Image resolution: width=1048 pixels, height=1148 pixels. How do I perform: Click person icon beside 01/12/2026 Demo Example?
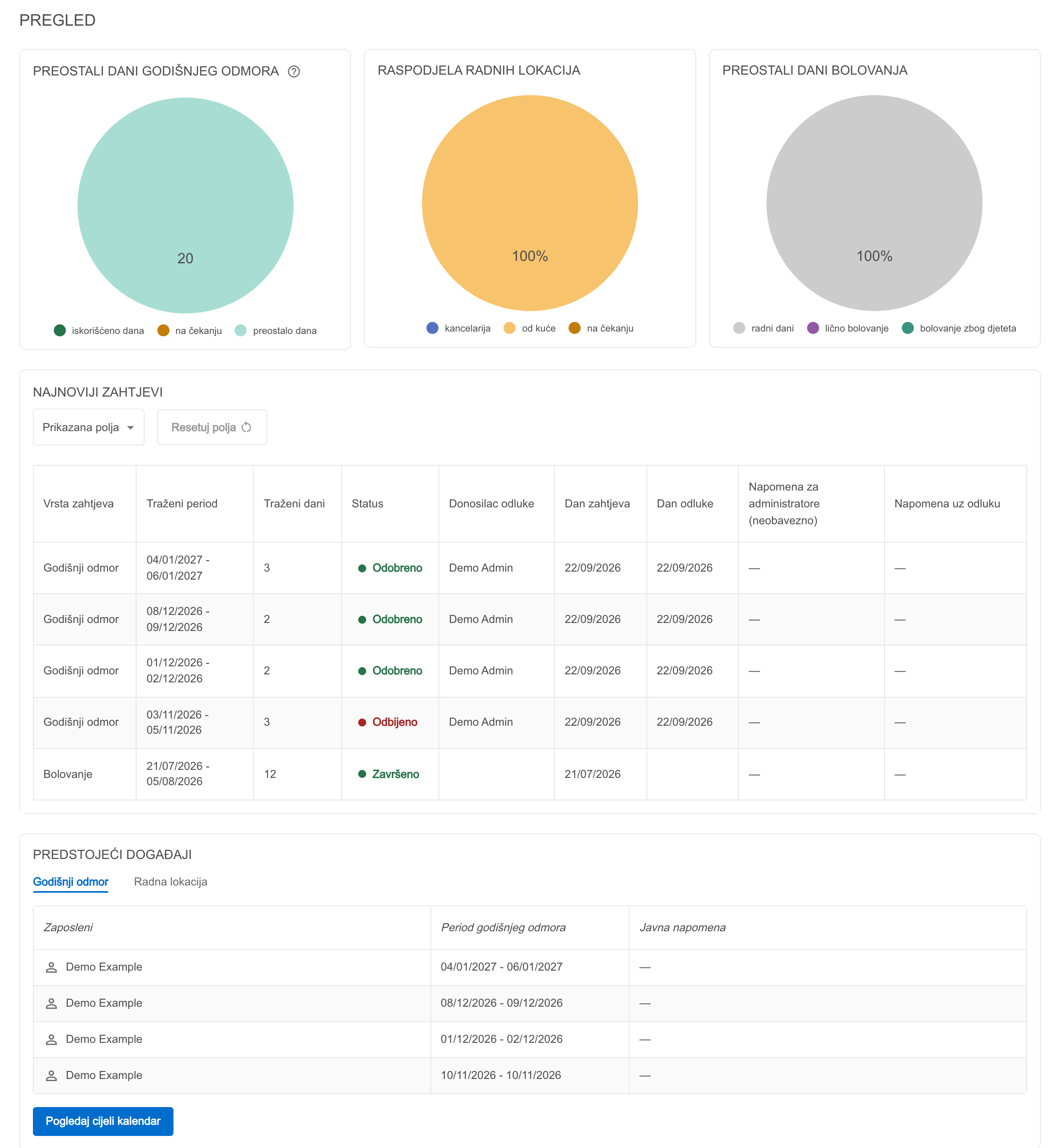(x=51, y=1039)
